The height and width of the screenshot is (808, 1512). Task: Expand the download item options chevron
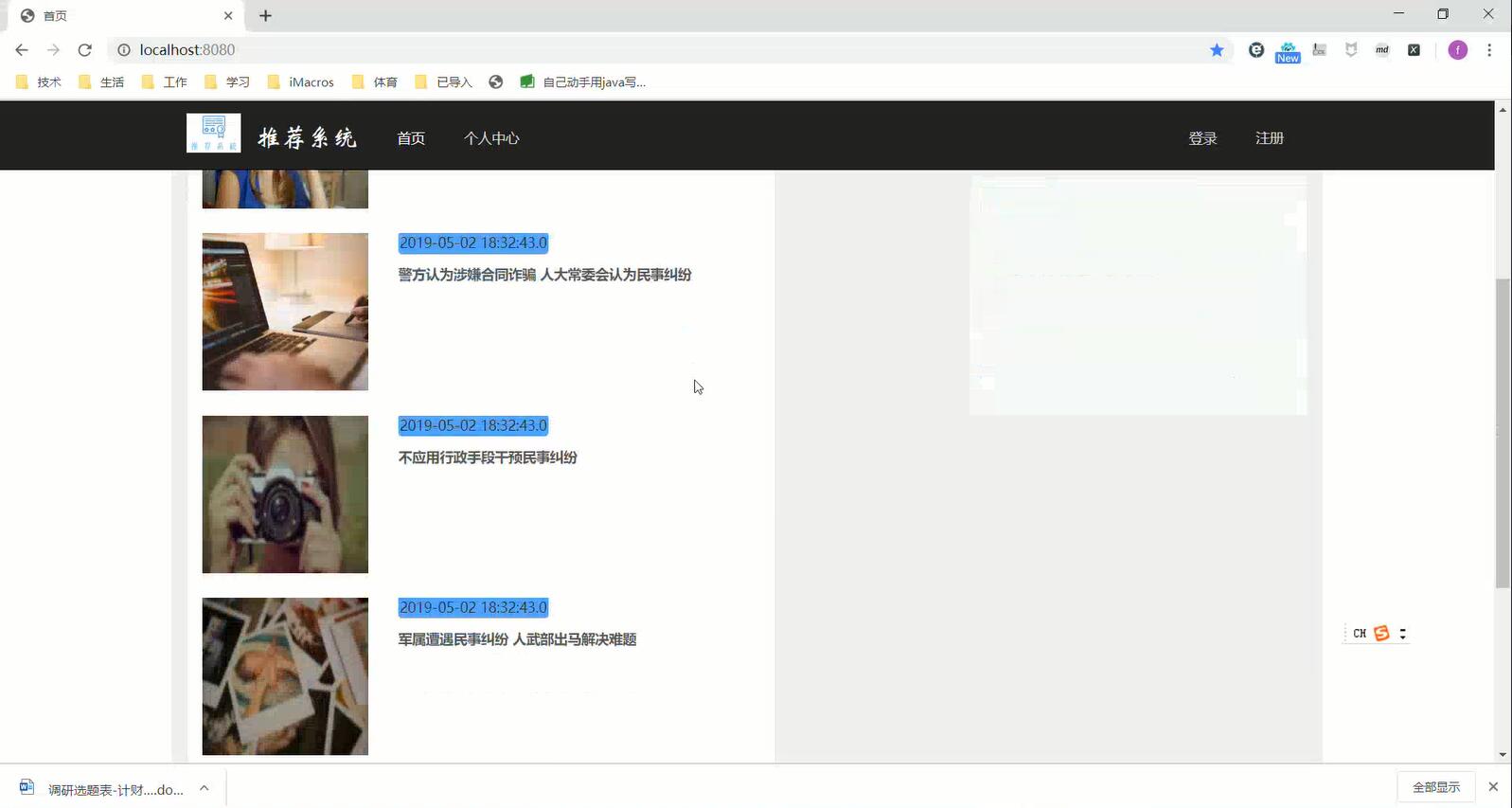tap(205, 787)
